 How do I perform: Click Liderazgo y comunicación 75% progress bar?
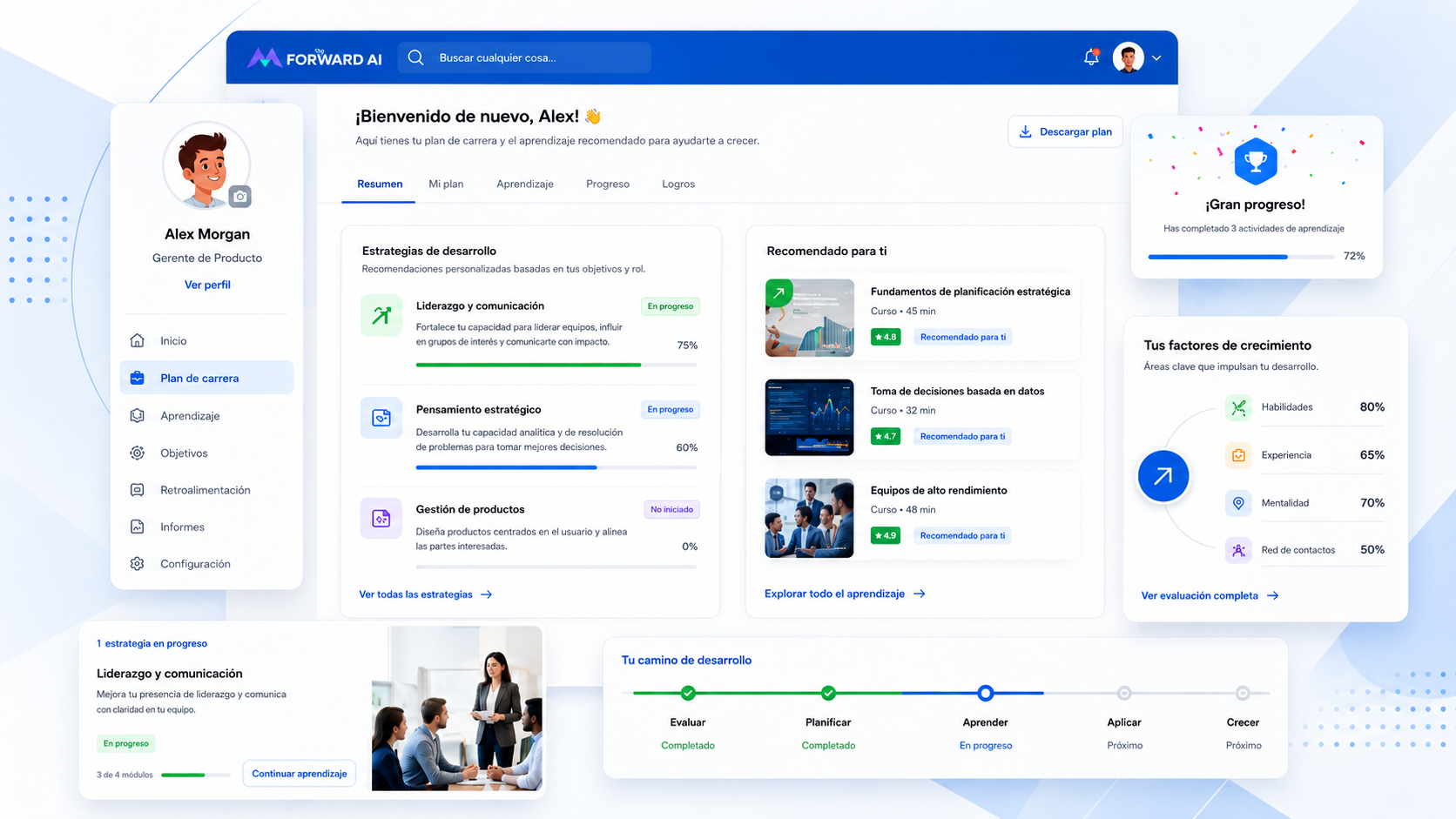click(556, 365)
